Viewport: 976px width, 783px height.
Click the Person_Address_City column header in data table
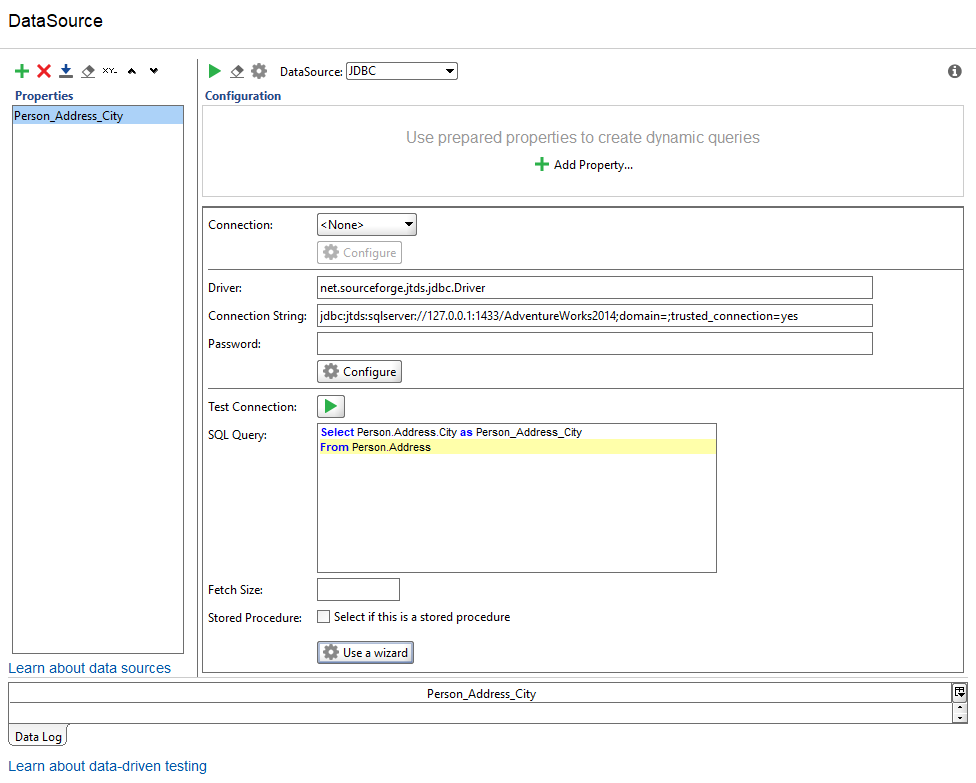pos(481,693)
